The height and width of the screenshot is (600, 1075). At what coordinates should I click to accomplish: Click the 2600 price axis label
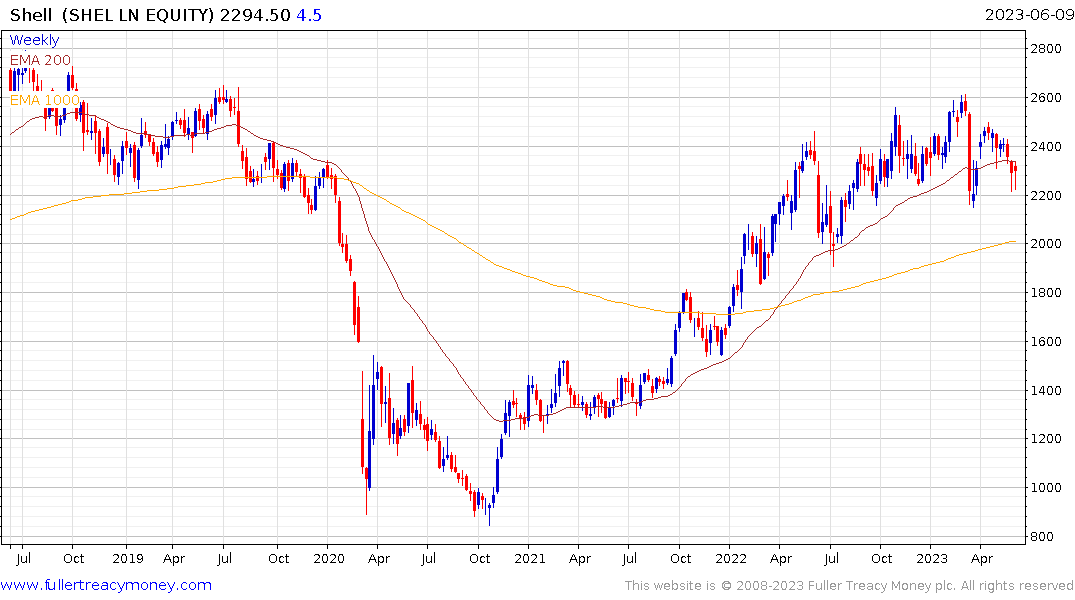click(x=1046, y=97)
